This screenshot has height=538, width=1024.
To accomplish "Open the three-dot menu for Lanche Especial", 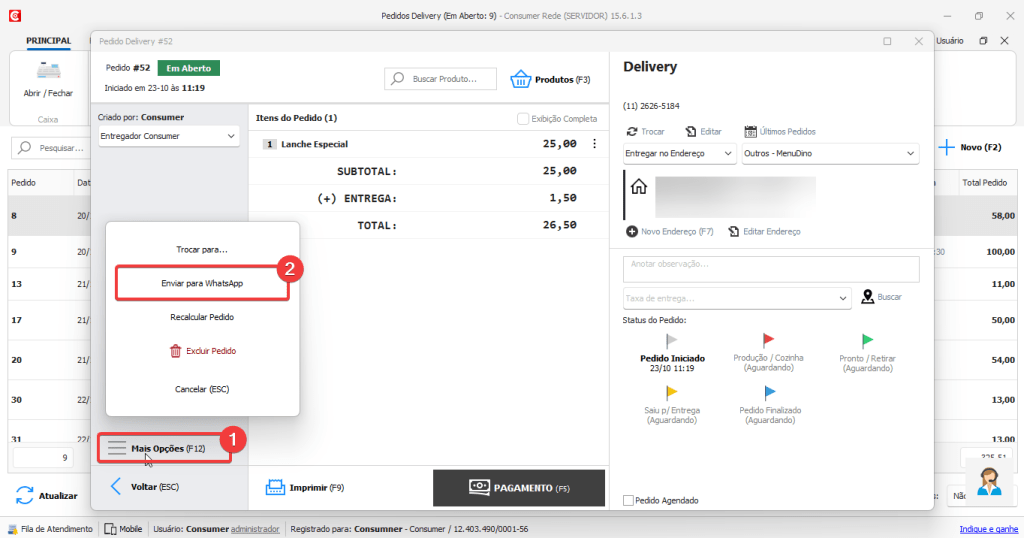I will [595, 144].
